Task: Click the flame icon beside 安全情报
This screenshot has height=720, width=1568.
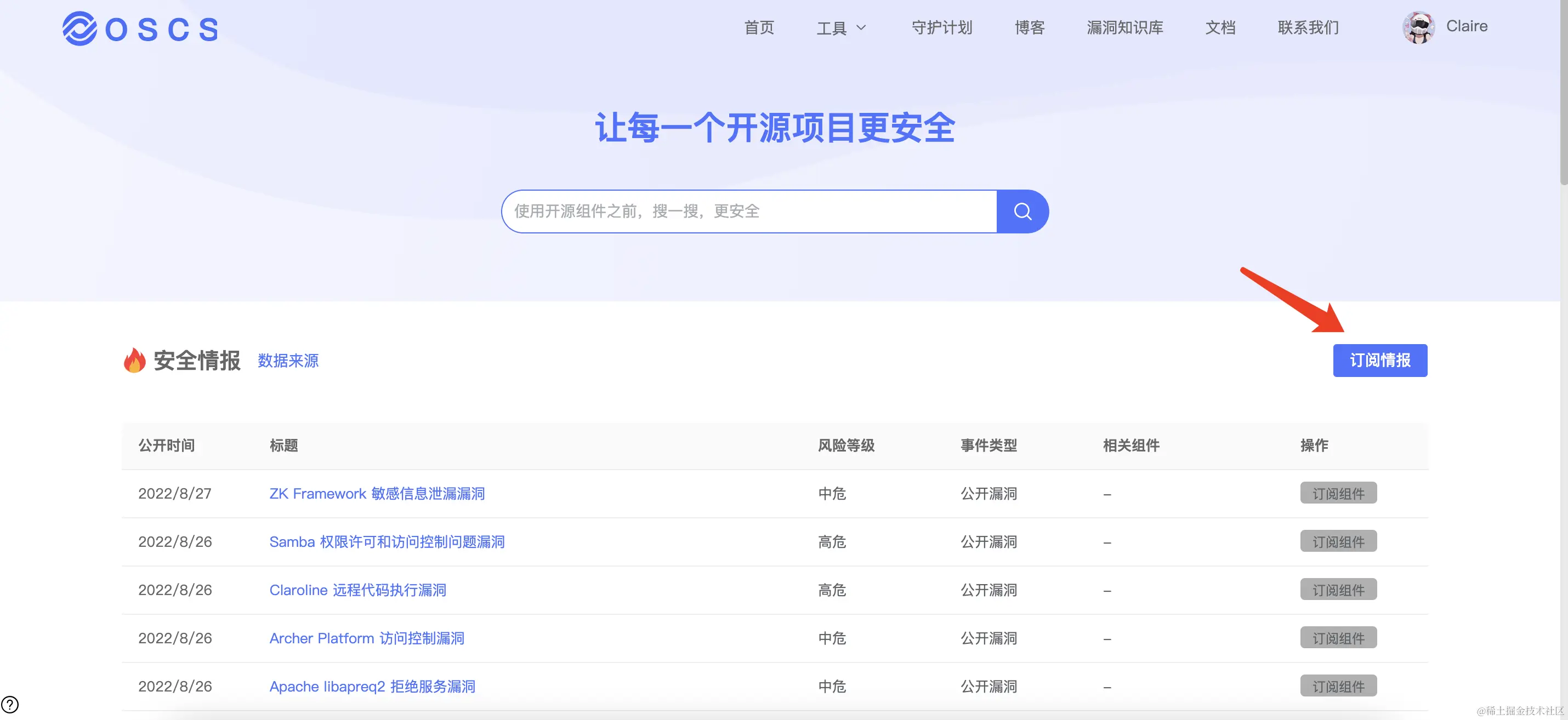Action: coord(134,361)
